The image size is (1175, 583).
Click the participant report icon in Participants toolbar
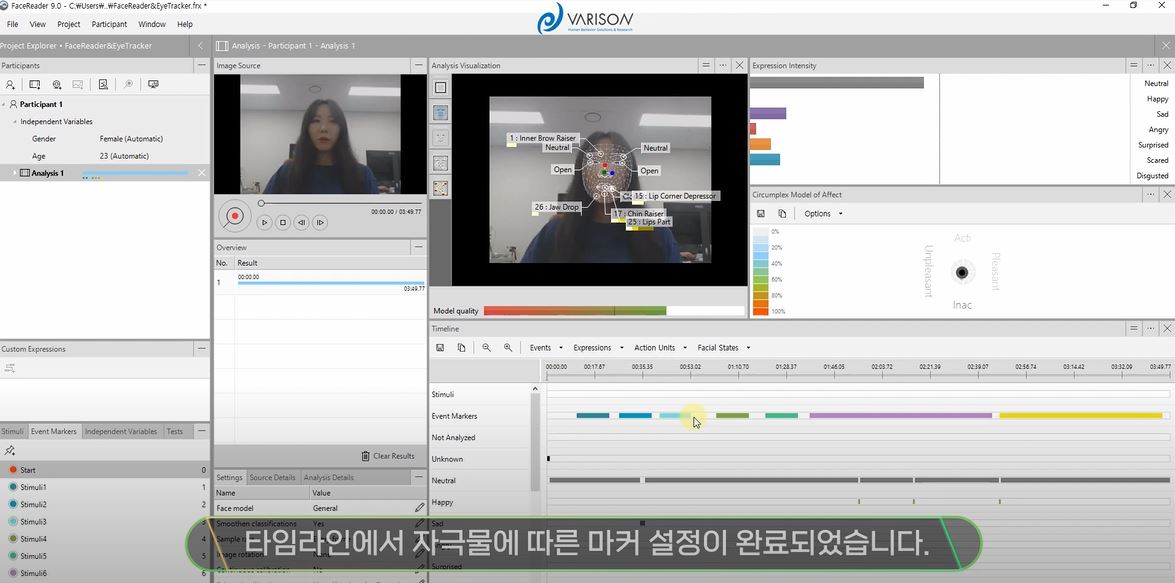point(103,85)
